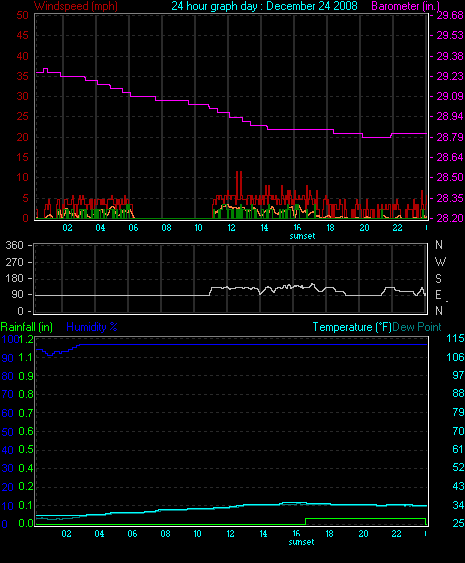465x563 pixels.
Task: Click green rainfall axis value 0.7
Action: (26, 413)
